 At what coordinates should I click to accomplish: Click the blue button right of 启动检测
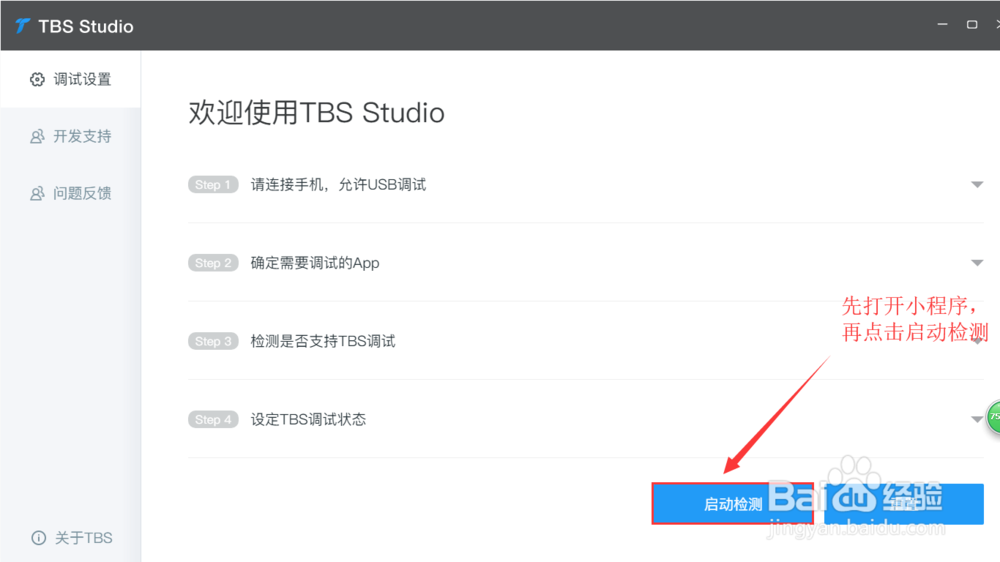pos(904,504)
